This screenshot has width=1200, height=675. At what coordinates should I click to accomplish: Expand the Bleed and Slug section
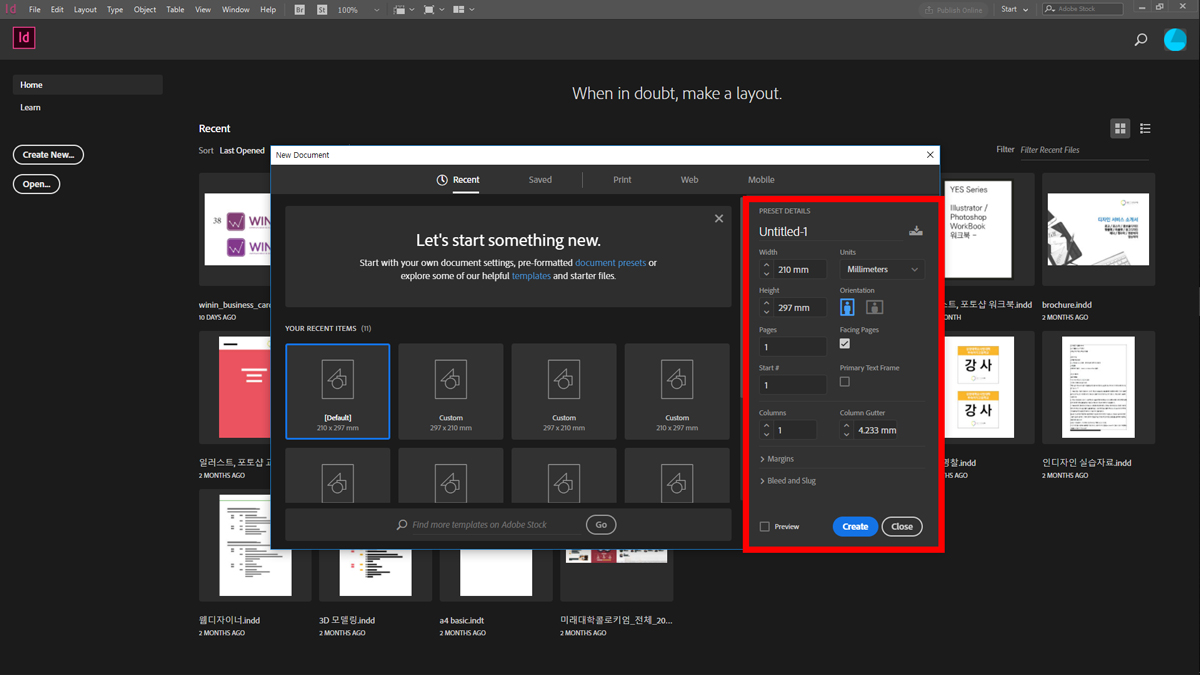click(x=788, y=481)
